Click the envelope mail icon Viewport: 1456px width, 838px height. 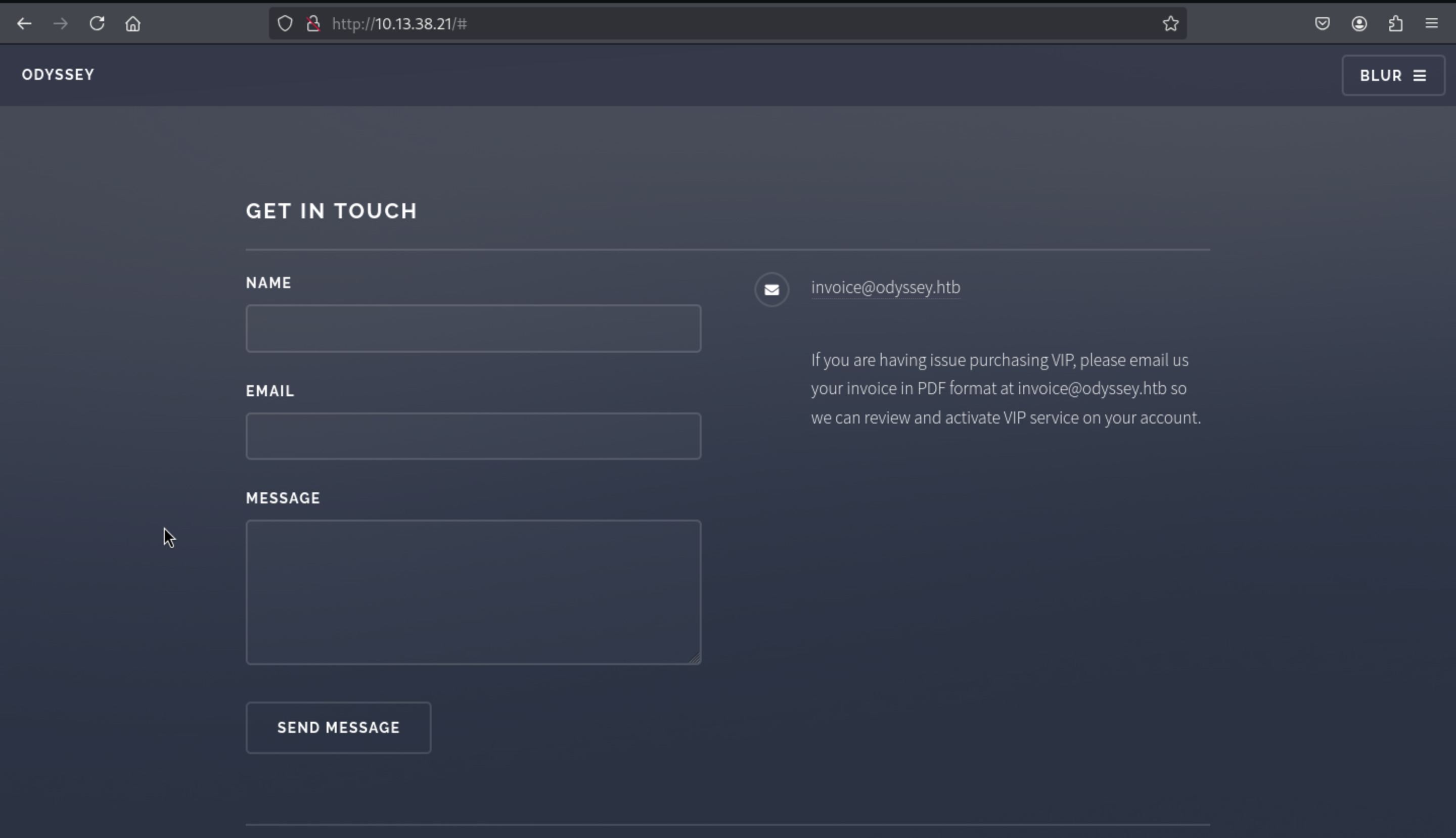click(x=771, y=290)
